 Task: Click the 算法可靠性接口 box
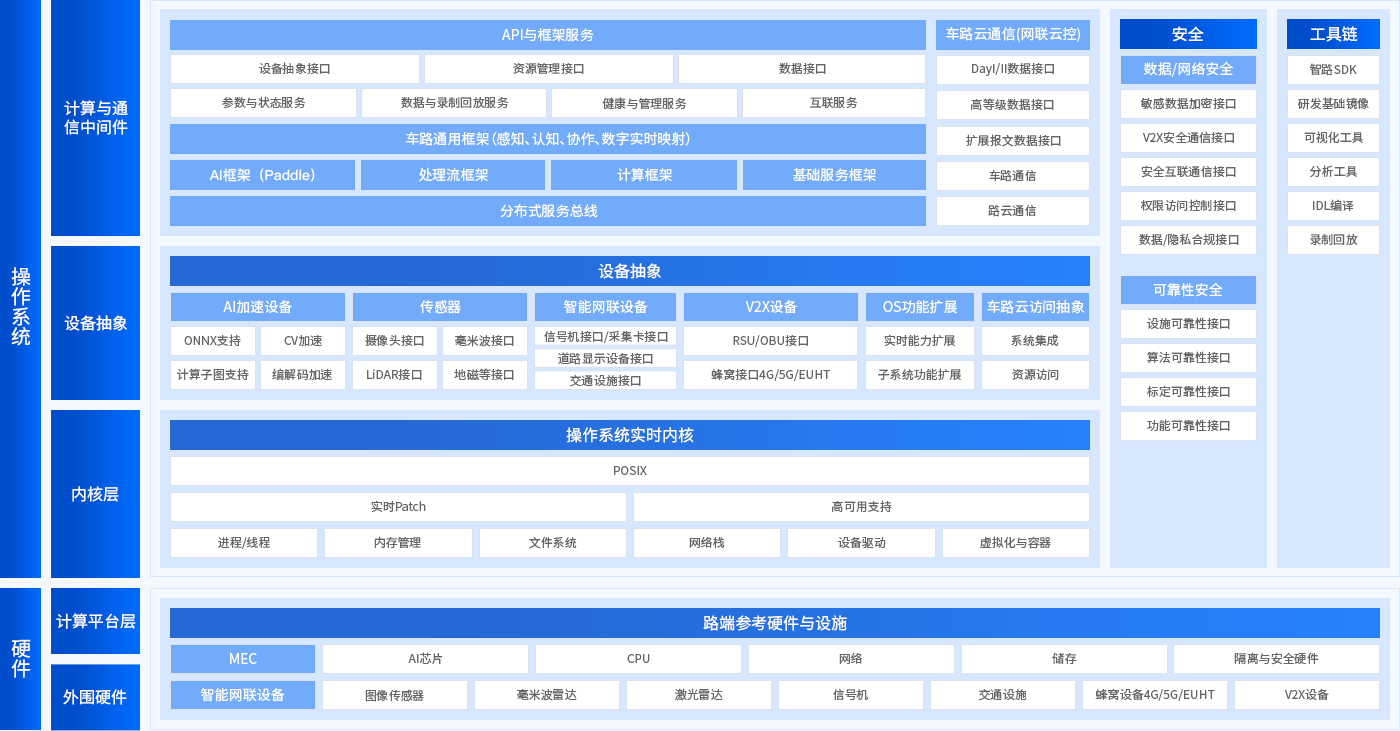click(1188, 358)
